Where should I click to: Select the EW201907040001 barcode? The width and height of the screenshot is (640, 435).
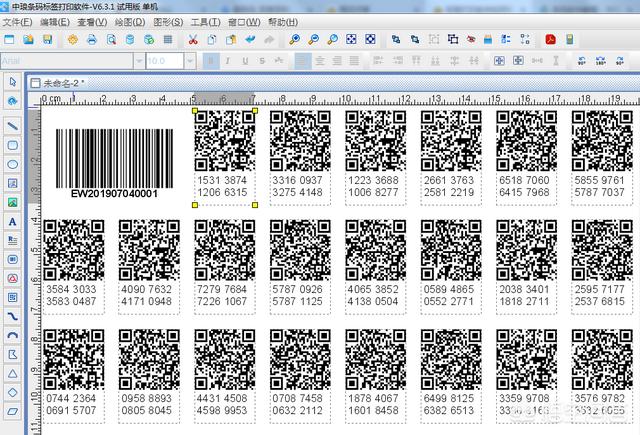tap(114, 163)
